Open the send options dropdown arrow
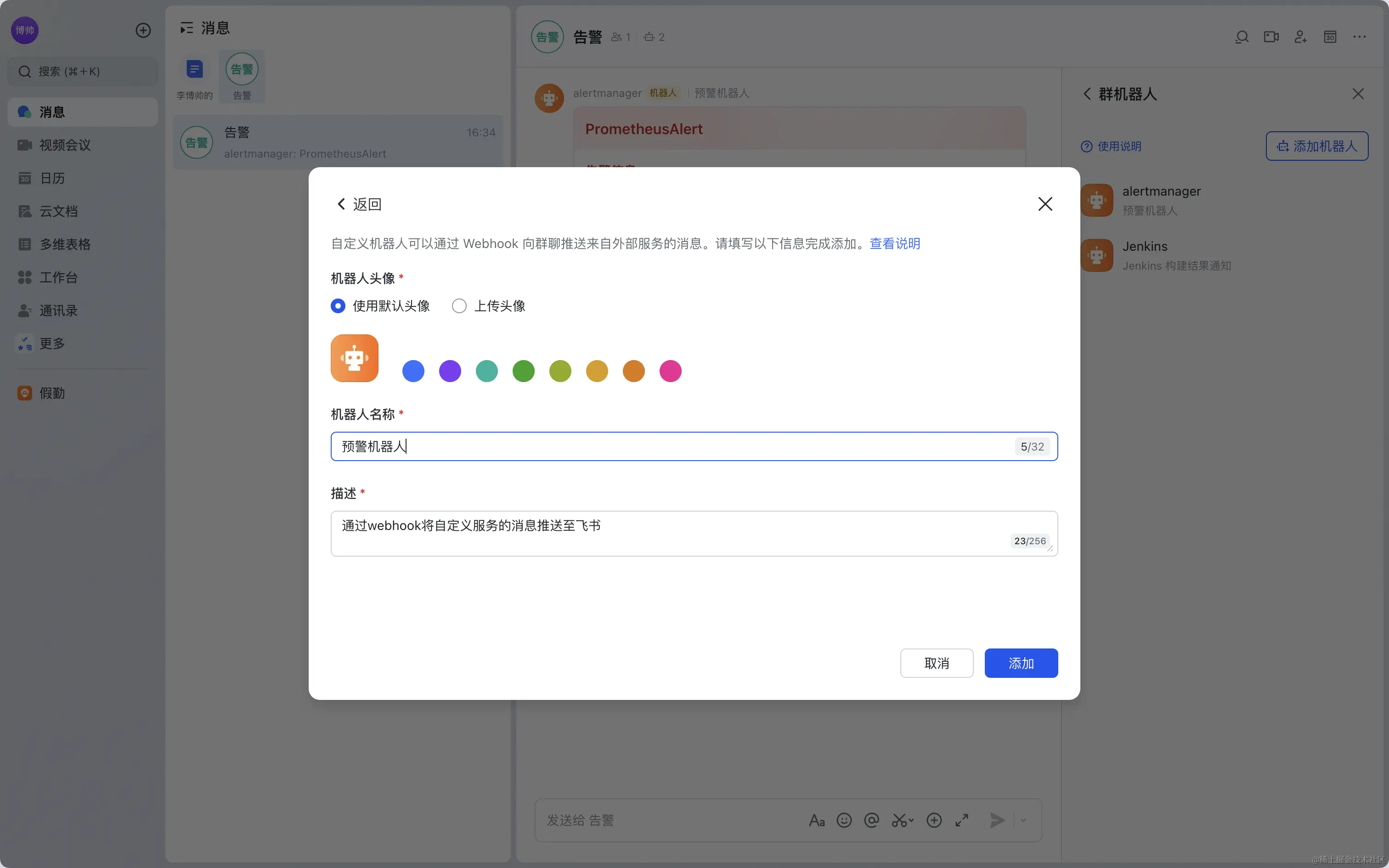Screen dimensions: 1389x868 tap(1023, 820)
